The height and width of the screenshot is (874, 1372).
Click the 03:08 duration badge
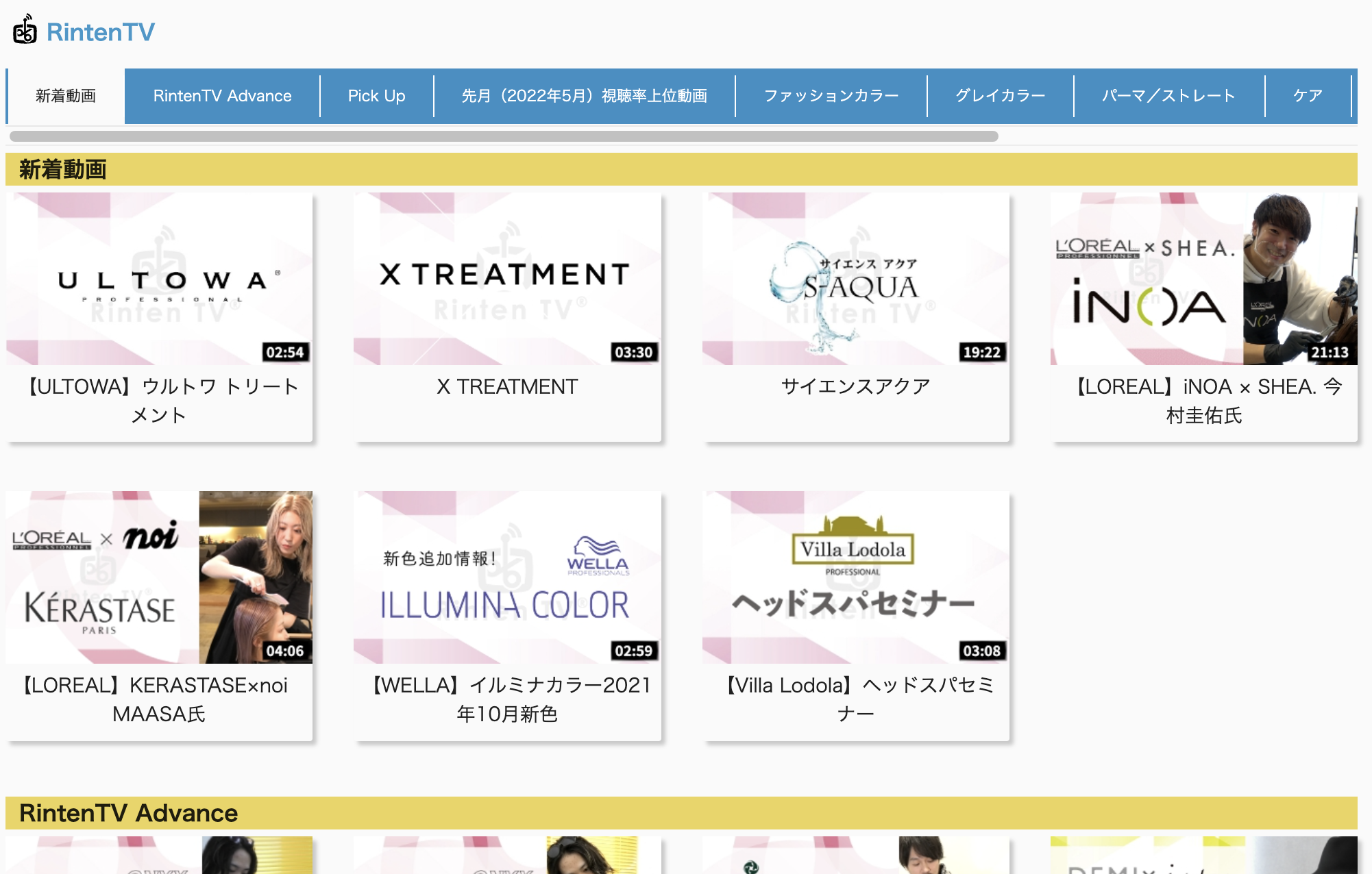pos(982,651)
